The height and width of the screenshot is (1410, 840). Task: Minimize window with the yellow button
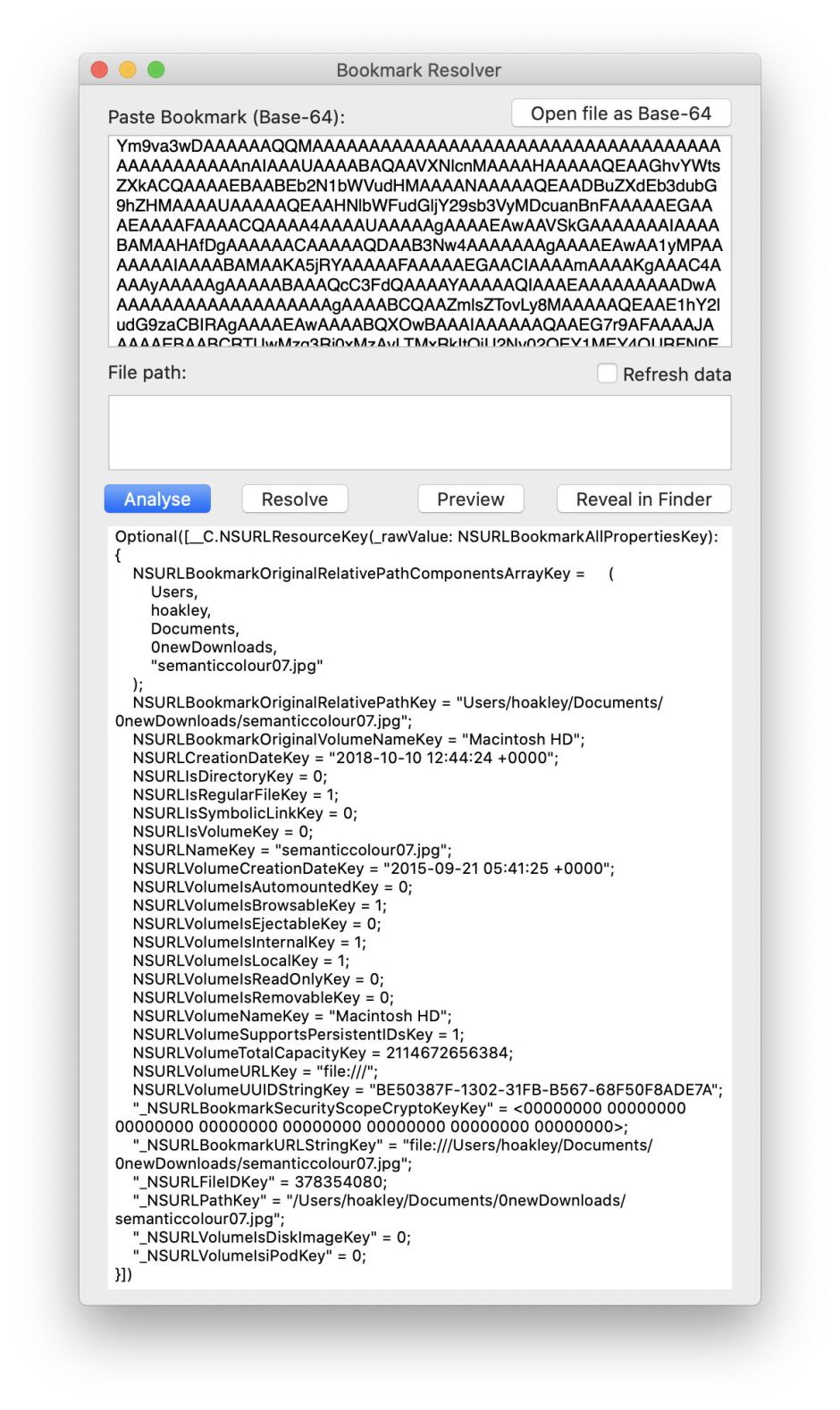[x=128, y=70]
